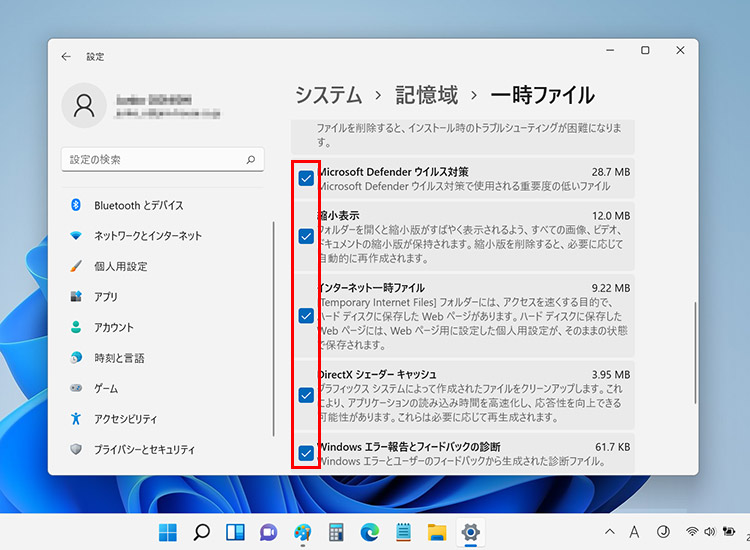Toggle the DirectX シェーダー キャッシュ checkbox

(306, 394)
